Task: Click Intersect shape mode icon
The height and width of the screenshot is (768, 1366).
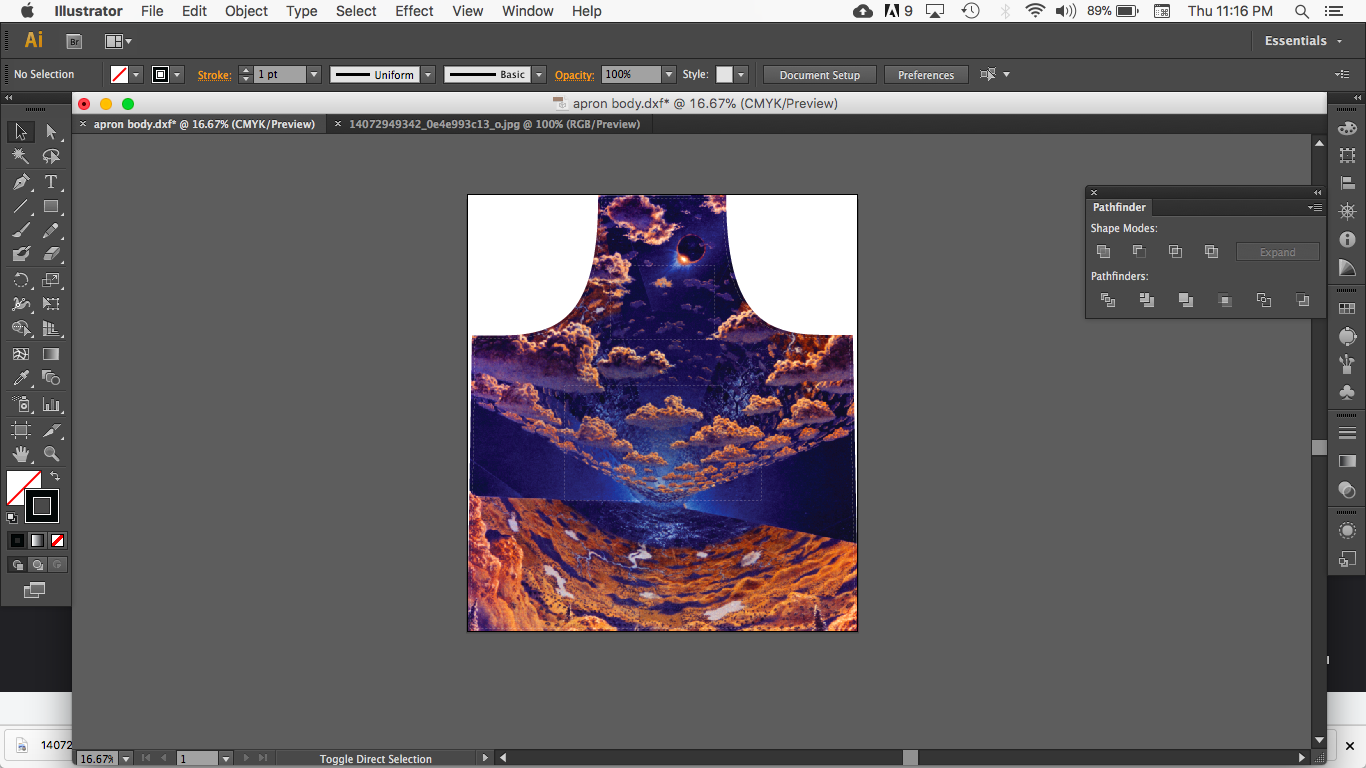Action: pyautogui.click(x=1175, y=252)
